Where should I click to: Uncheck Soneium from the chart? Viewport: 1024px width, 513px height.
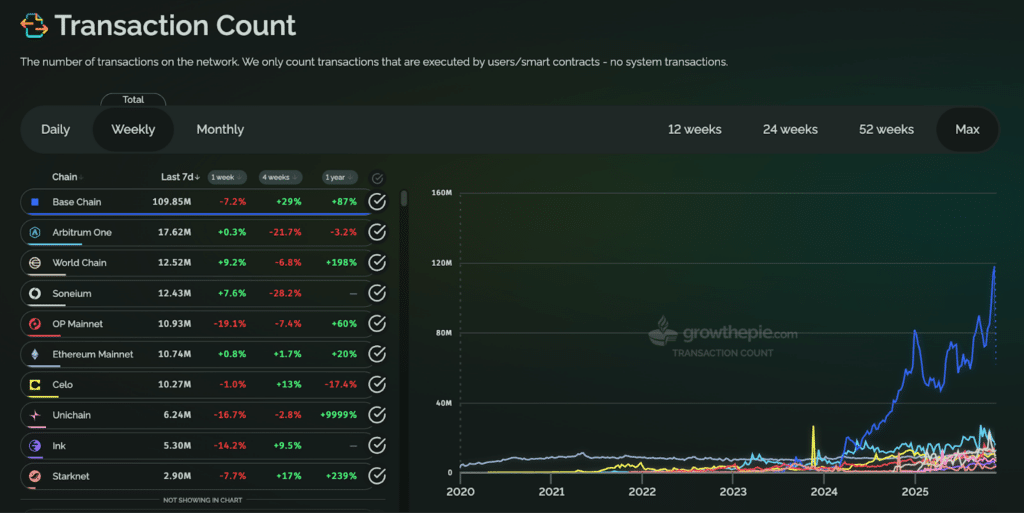coord(377,293)
